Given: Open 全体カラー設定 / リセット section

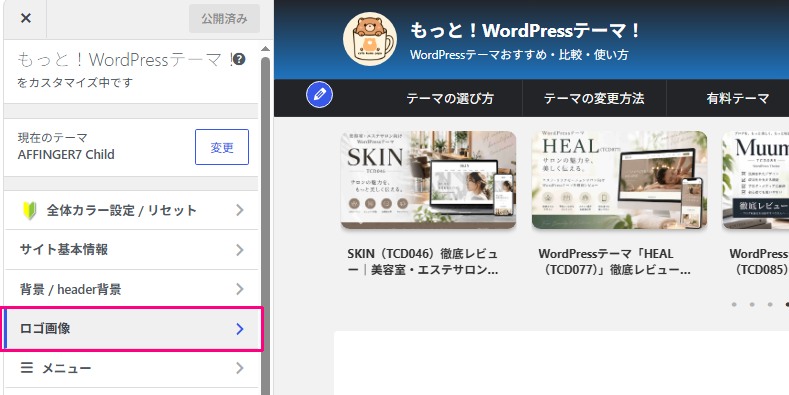Looking at the screenshot, I should tap(132, 210).
